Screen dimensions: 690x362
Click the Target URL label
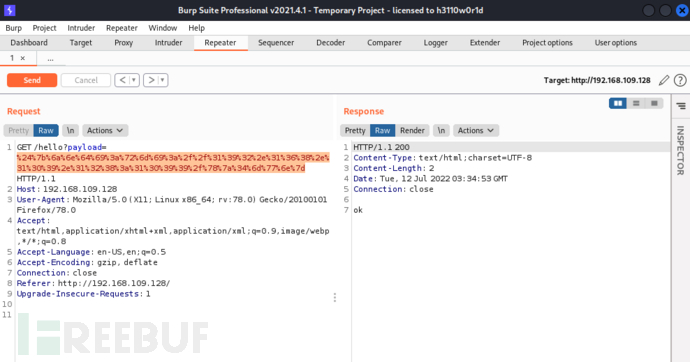(597, 80)
